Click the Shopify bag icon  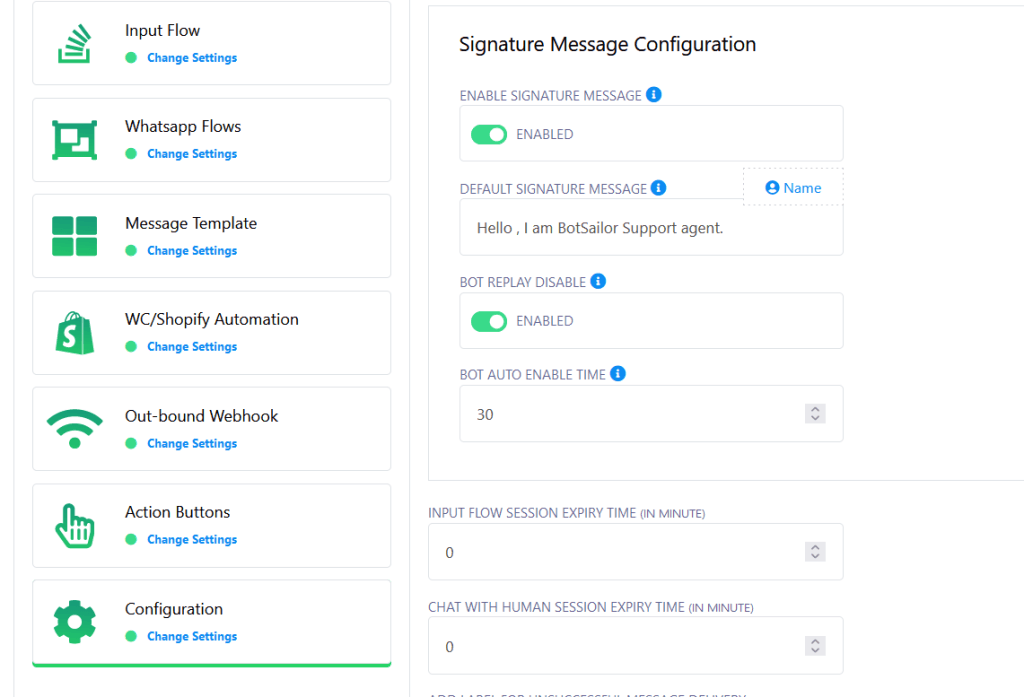74,332
